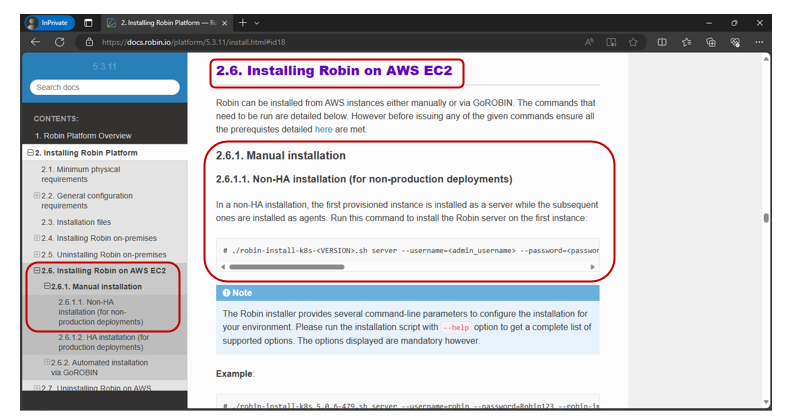The height and width of the screenshot is (420, 787).
Task: Click the 2.6.1.1. Non-HA installation heading
Action: click(x=364, y=179)
